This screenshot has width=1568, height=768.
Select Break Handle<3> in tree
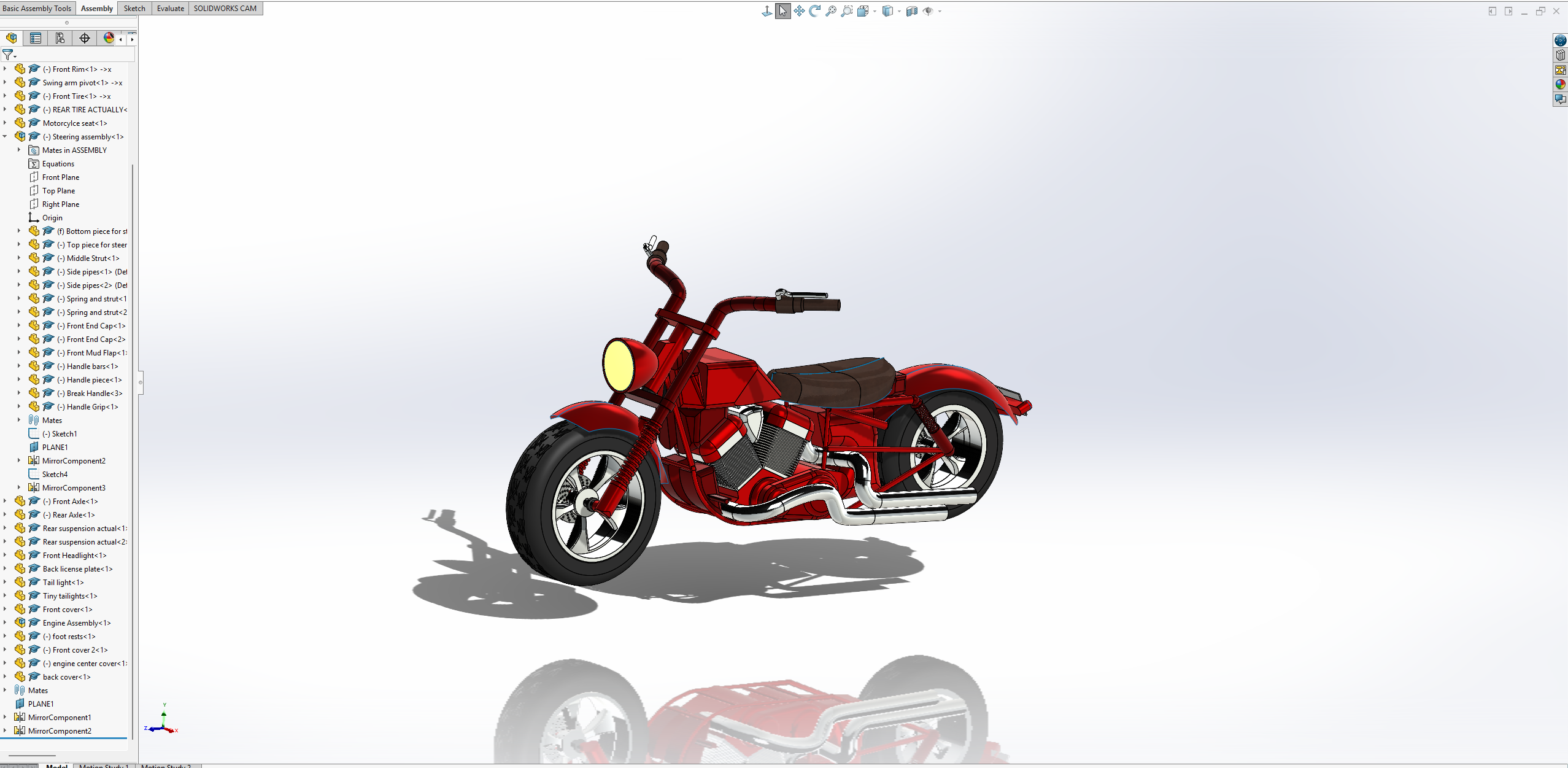[x=90, y=394]
